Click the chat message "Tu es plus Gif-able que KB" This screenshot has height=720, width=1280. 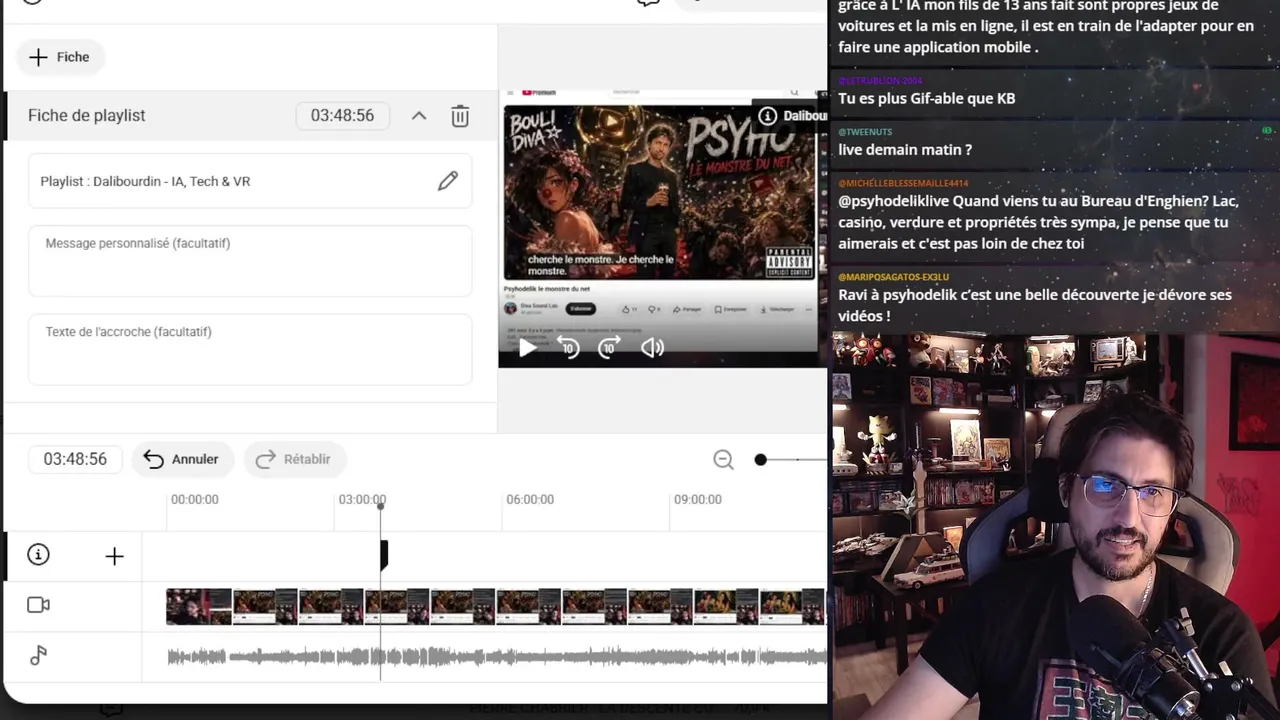[x=927, y=98]
